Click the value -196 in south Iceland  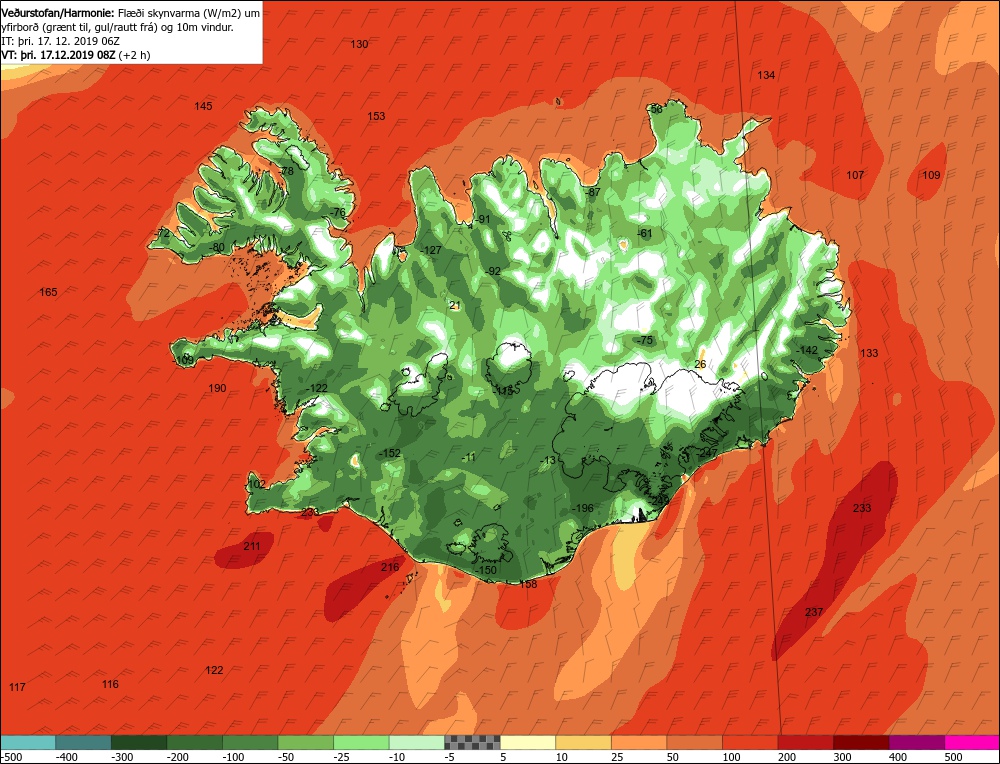click(582, 508)
